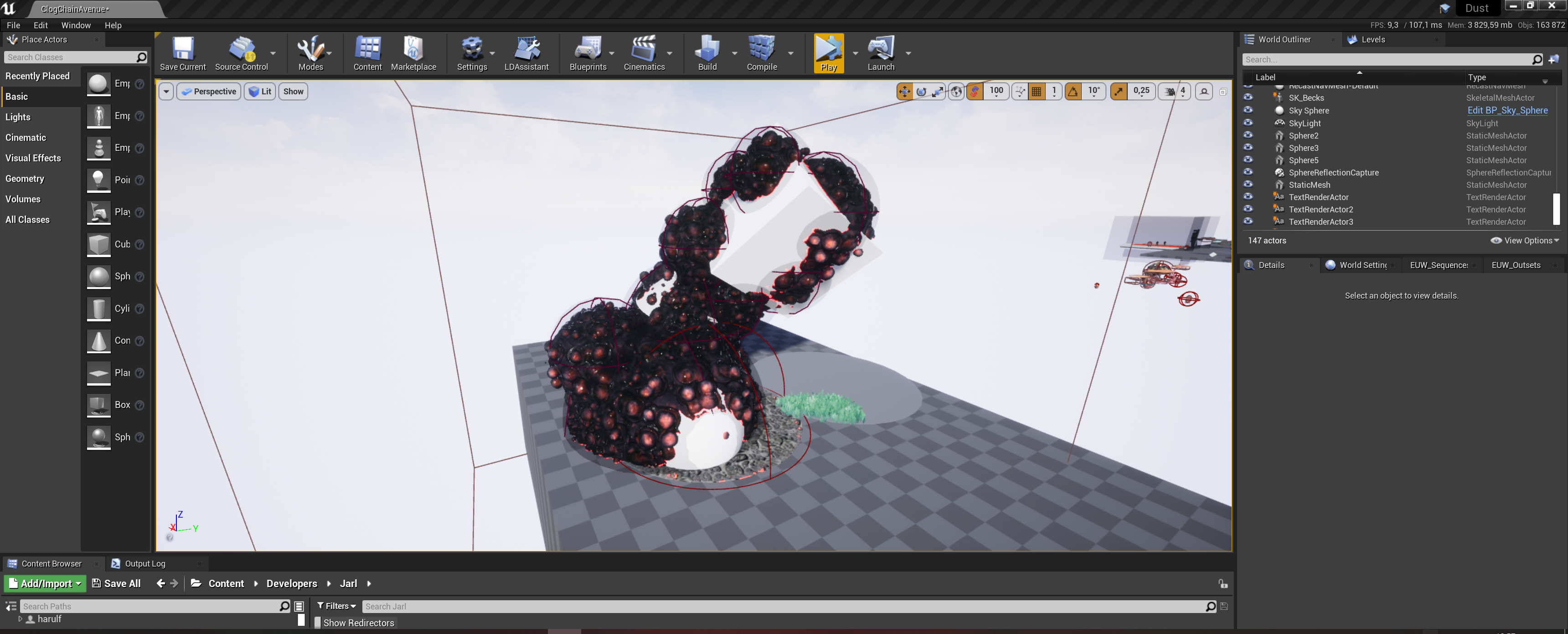Open the Window menu
The height and width of the screenshot is (634, 1568).
coord(76,25)
